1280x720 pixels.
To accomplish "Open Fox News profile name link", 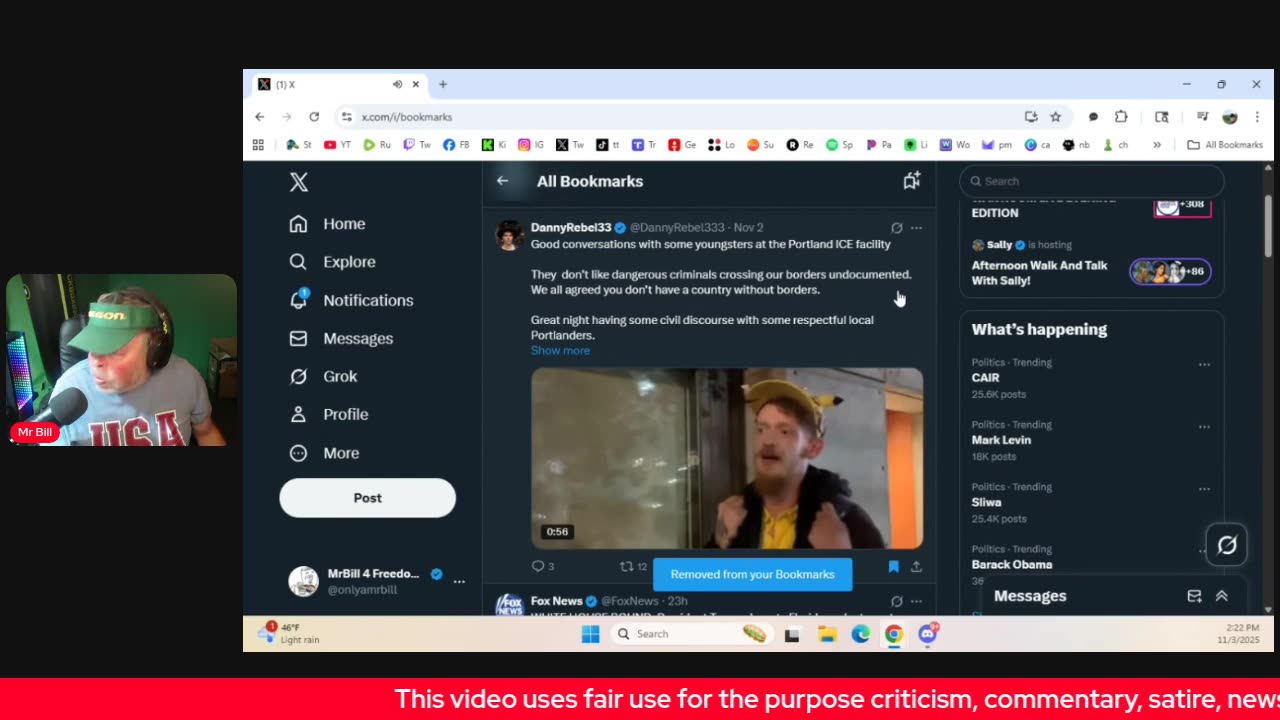I will (x=557, y=601).
